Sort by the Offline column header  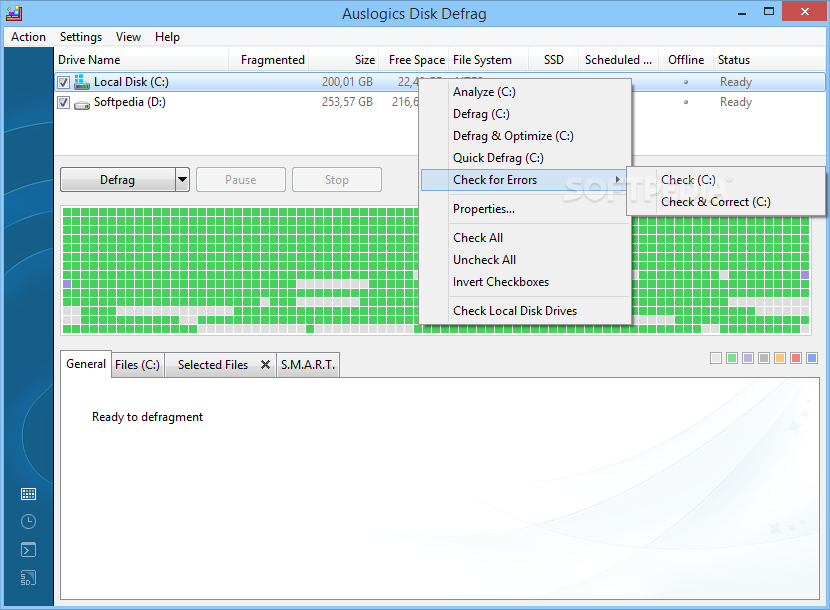coord(685,60)
